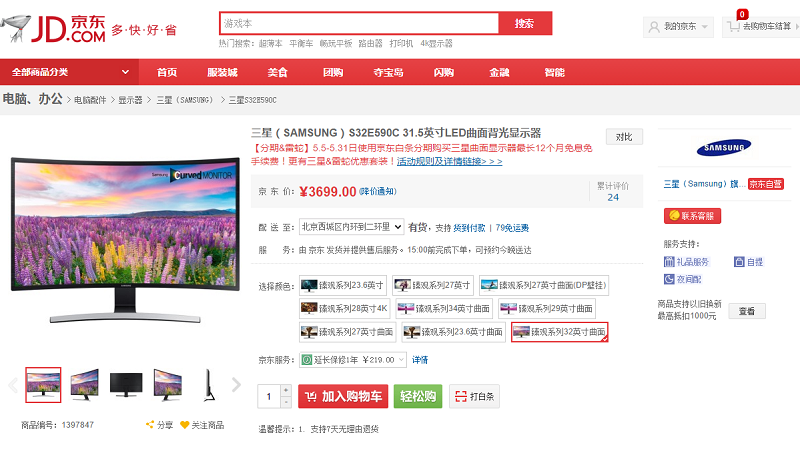Open the 金融 nav tab
Viewport: 800px width, 453px height.
(x=499, y=72)
